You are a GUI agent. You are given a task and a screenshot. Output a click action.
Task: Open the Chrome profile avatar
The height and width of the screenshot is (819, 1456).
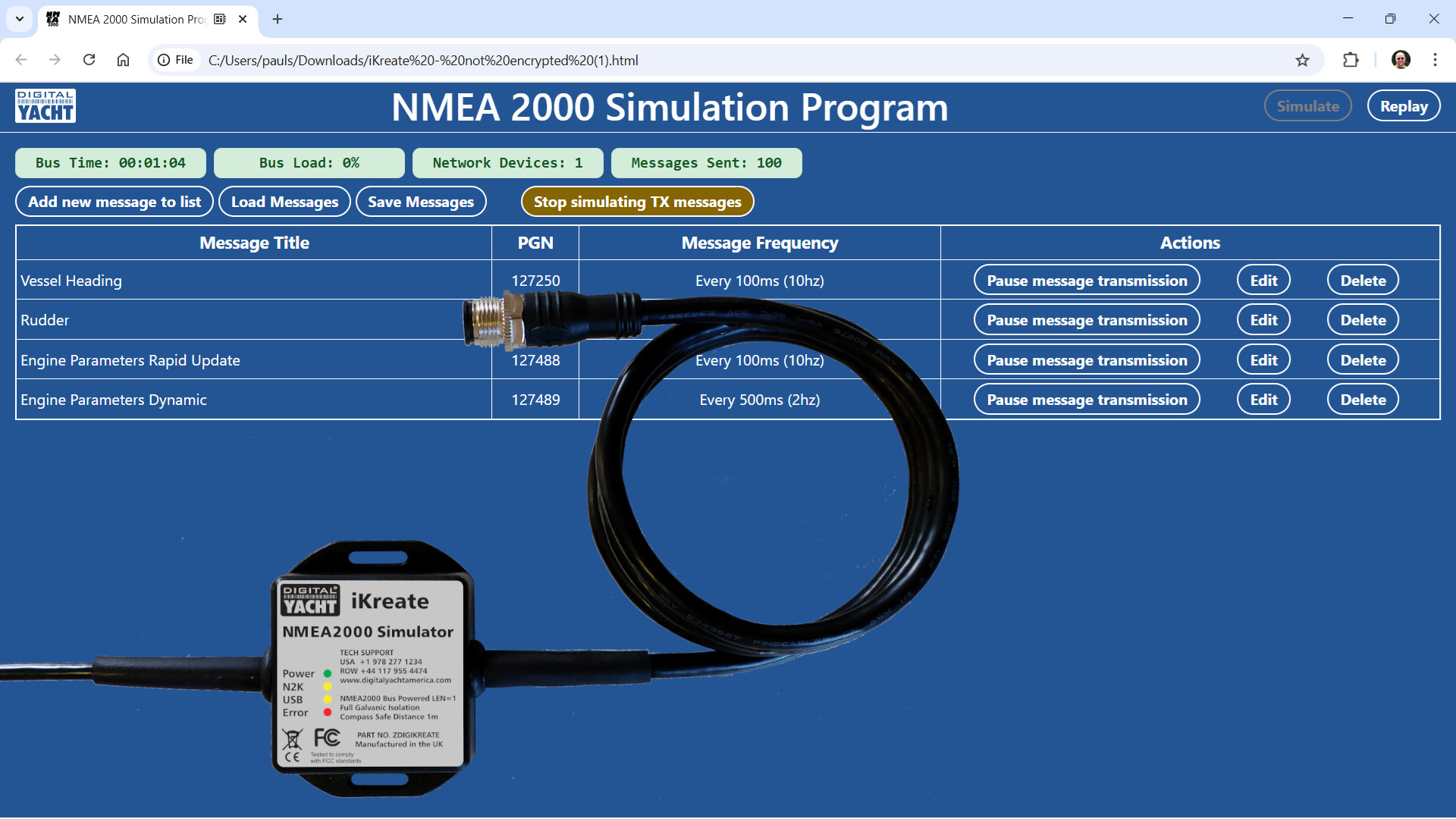click(1401, 60)
